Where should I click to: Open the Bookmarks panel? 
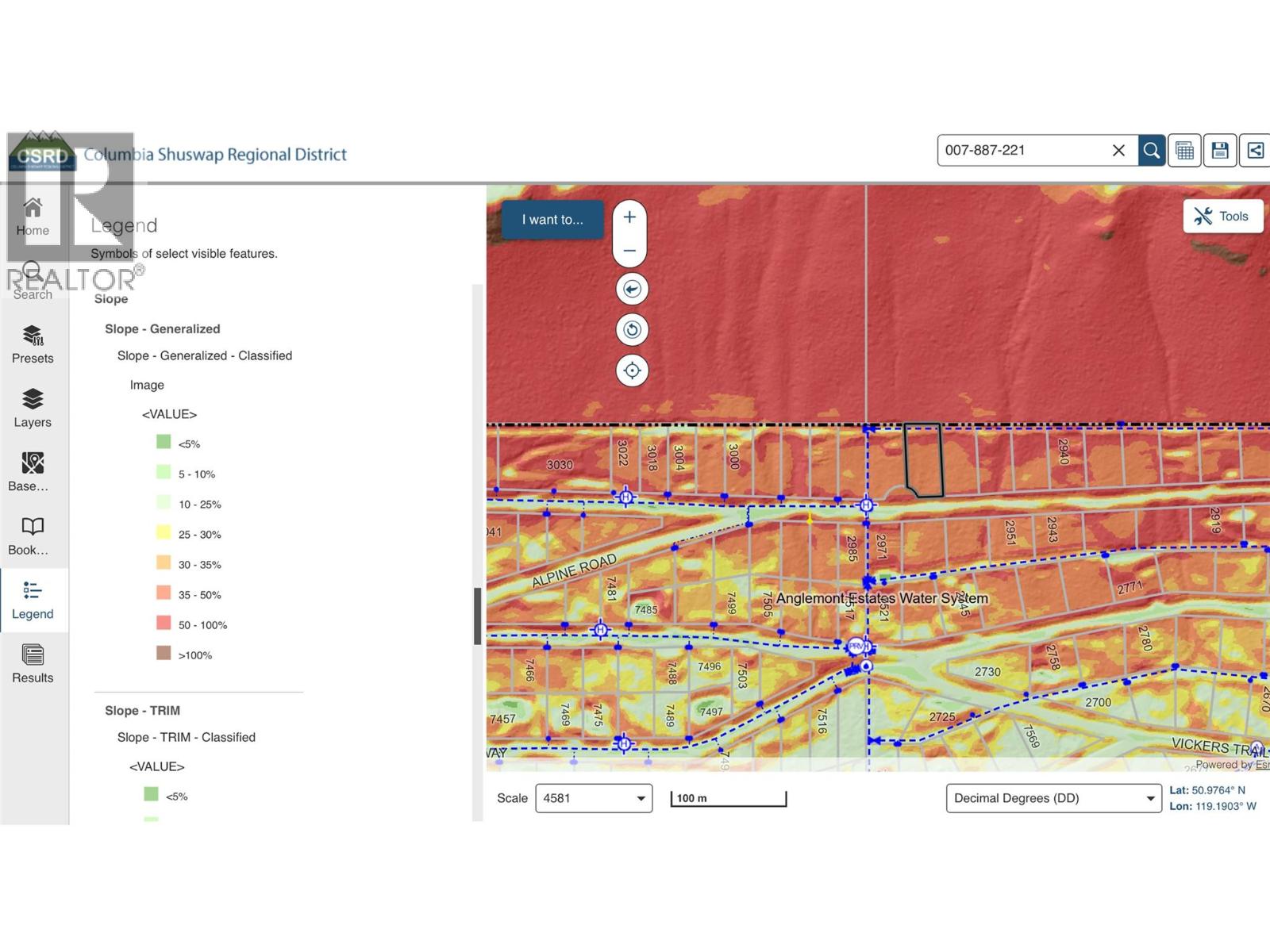[x=33, y=537]
